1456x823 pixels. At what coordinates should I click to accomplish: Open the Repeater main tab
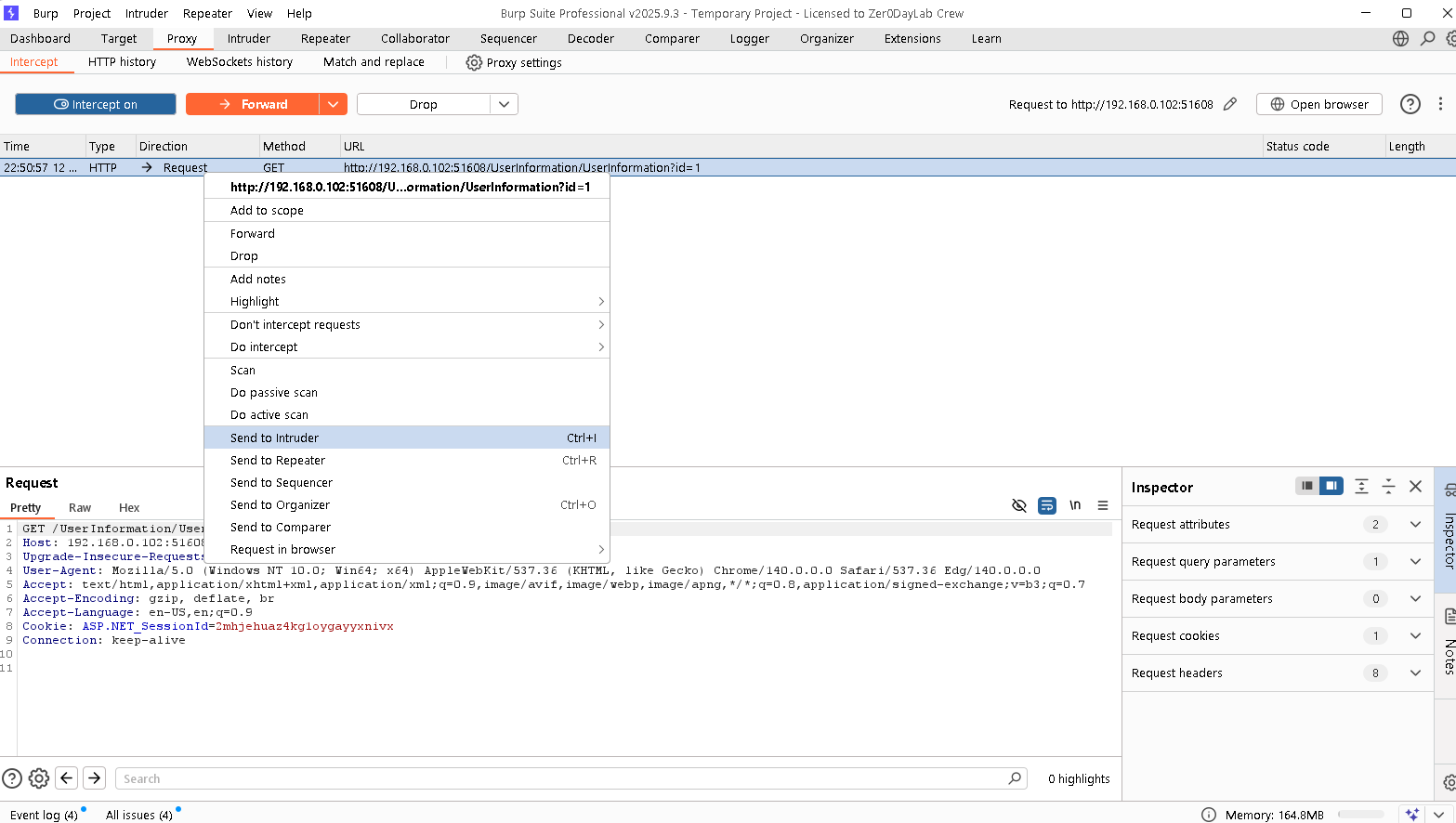click(x=325, y=39)
